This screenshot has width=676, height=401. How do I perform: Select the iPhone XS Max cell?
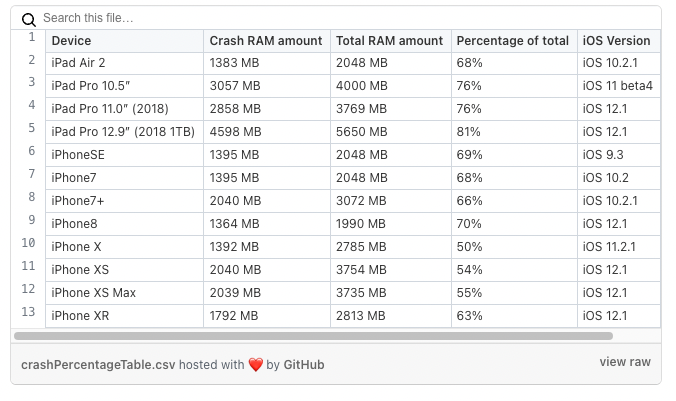[x=124, y=293]
